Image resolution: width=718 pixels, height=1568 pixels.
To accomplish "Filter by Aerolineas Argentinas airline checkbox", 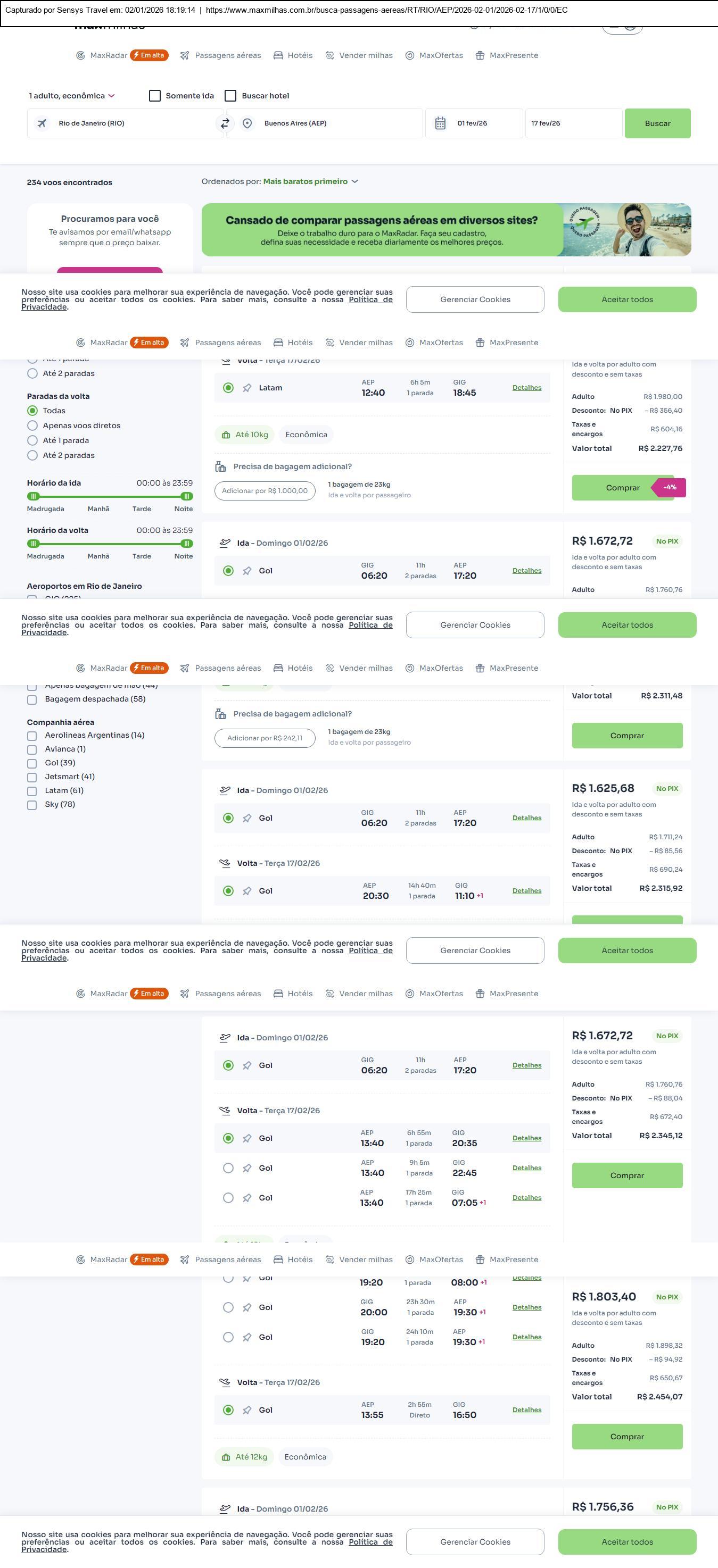I will point(32,736).
